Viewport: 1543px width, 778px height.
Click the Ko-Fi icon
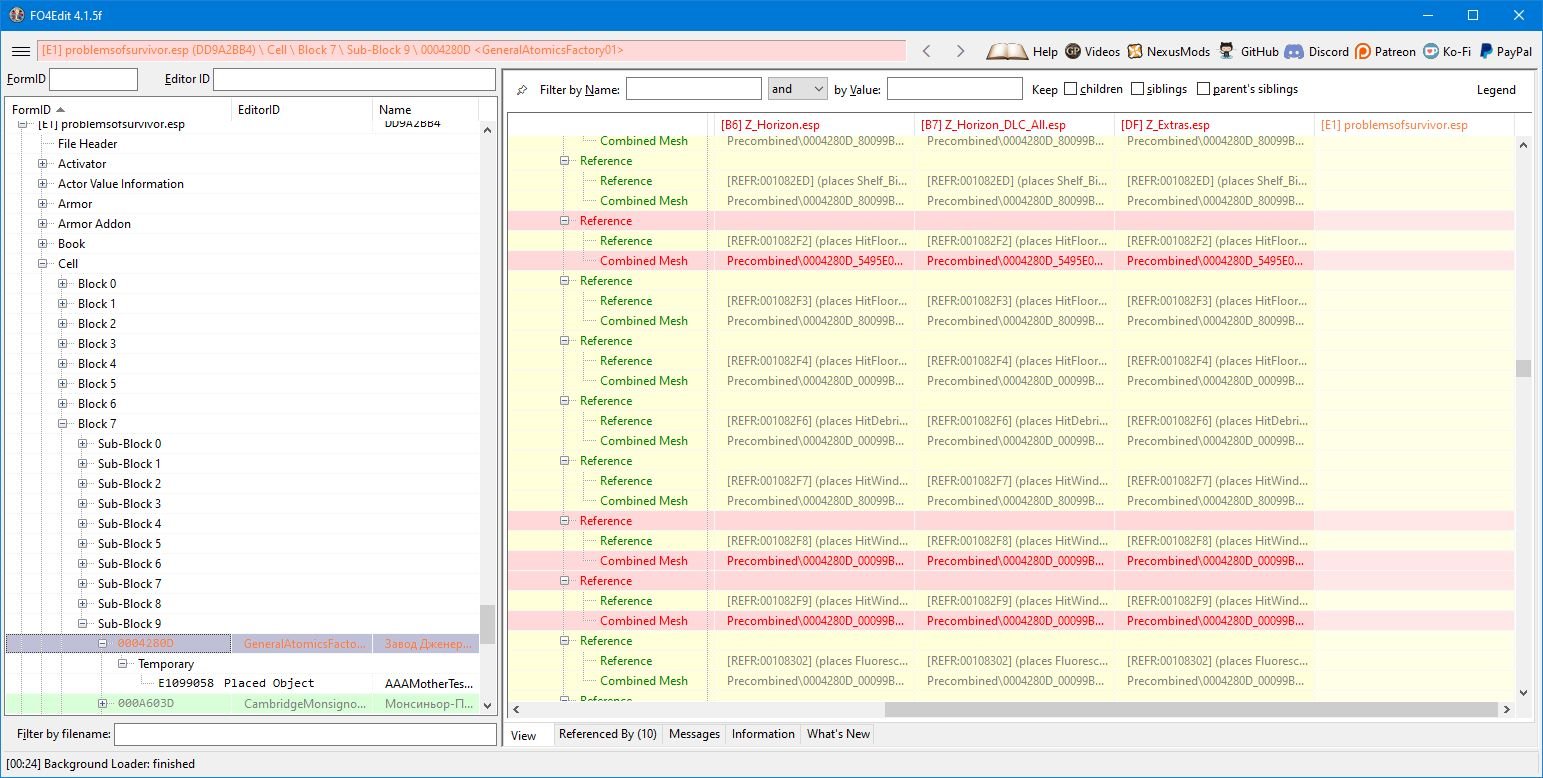[1432, 51]
